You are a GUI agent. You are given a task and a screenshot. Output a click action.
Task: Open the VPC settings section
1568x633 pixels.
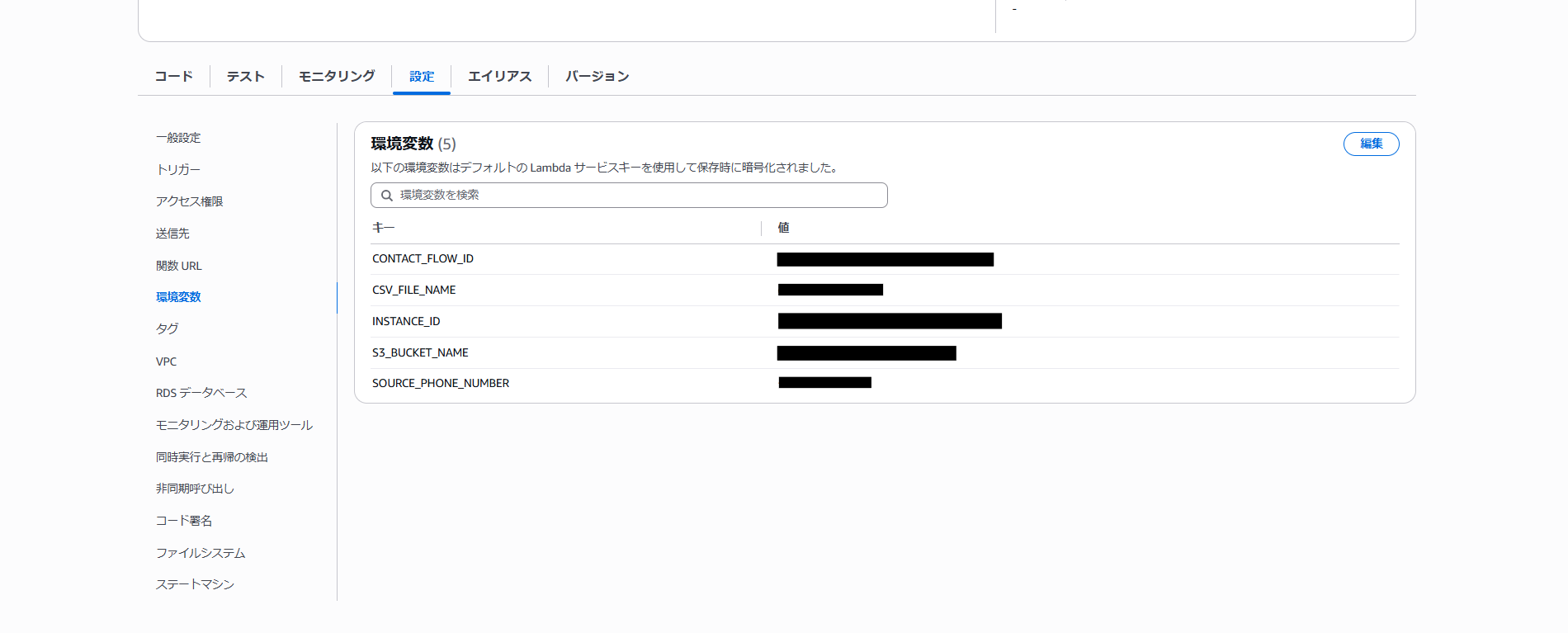166,361
